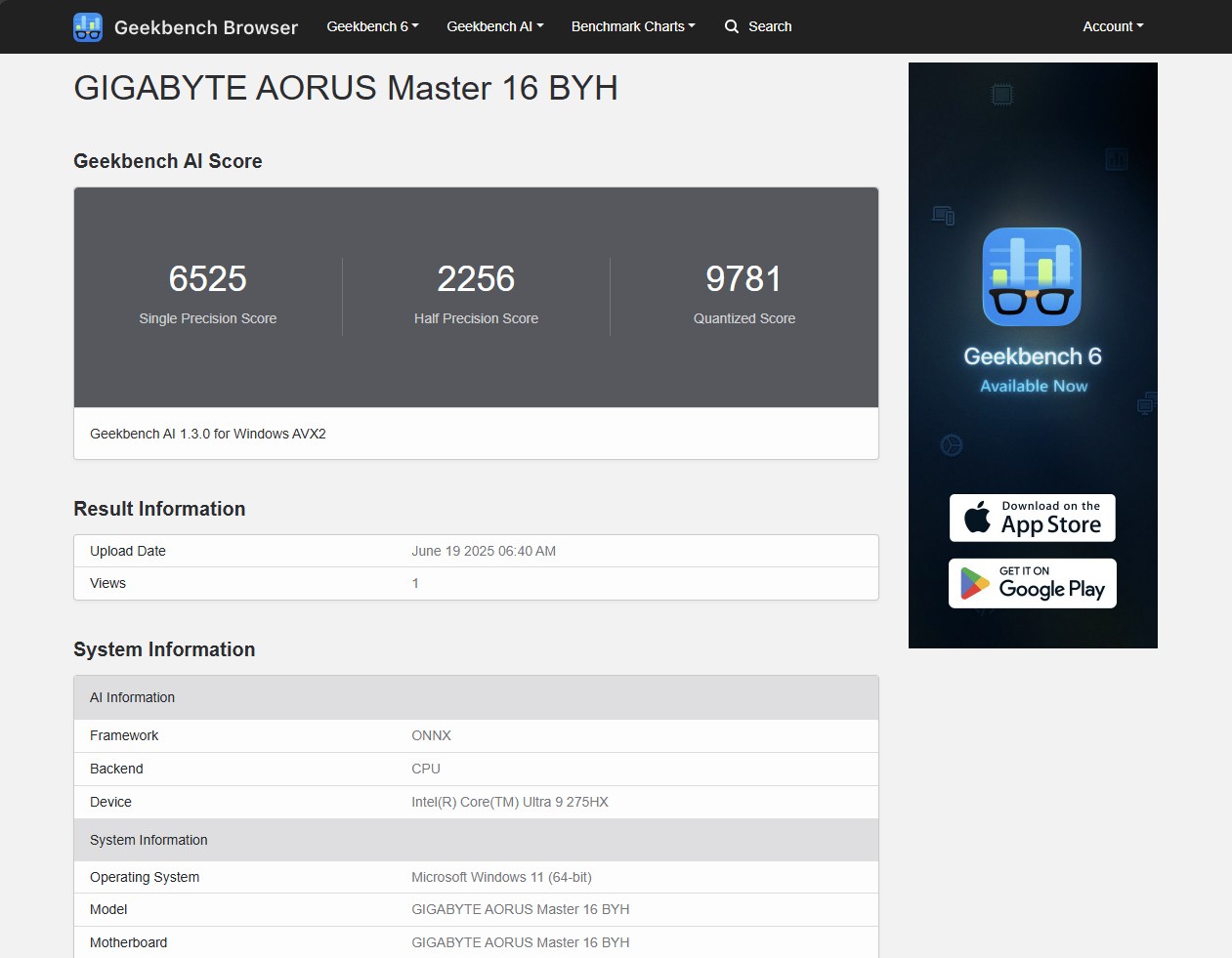Click the June 19 2025 06:40 AM value

tap(484, 551)
